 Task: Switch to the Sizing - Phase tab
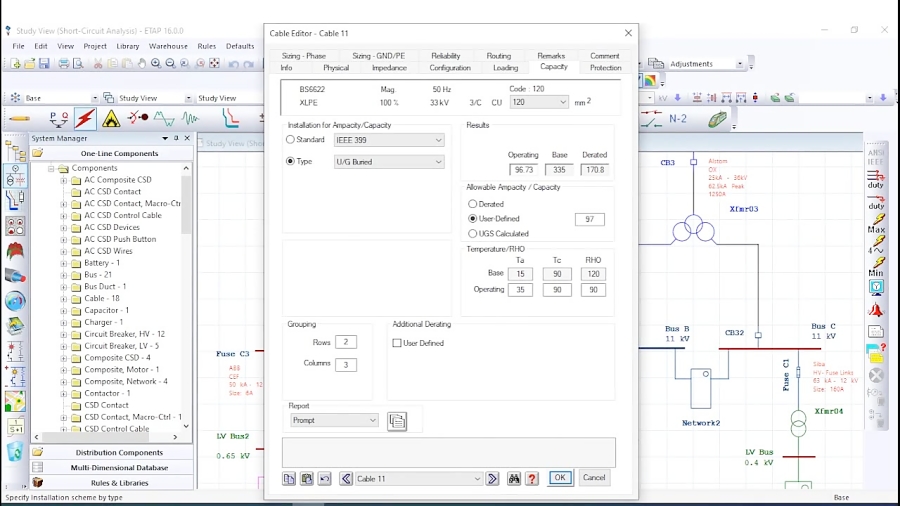304,56
